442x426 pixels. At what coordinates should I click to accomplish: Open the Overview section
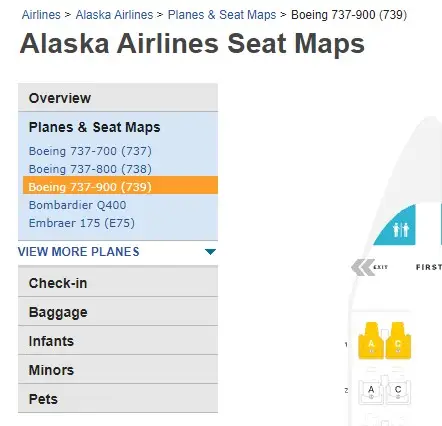(118, 98)
